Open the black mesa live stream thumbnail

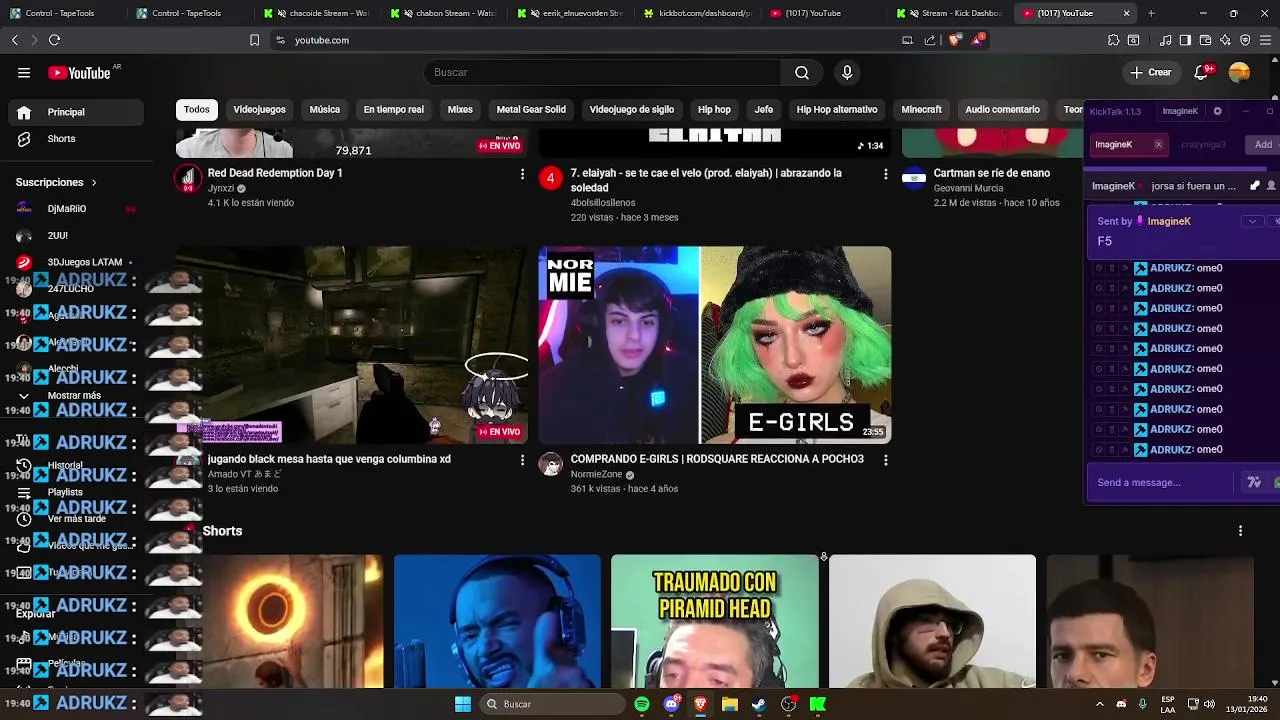pos(352,345)
